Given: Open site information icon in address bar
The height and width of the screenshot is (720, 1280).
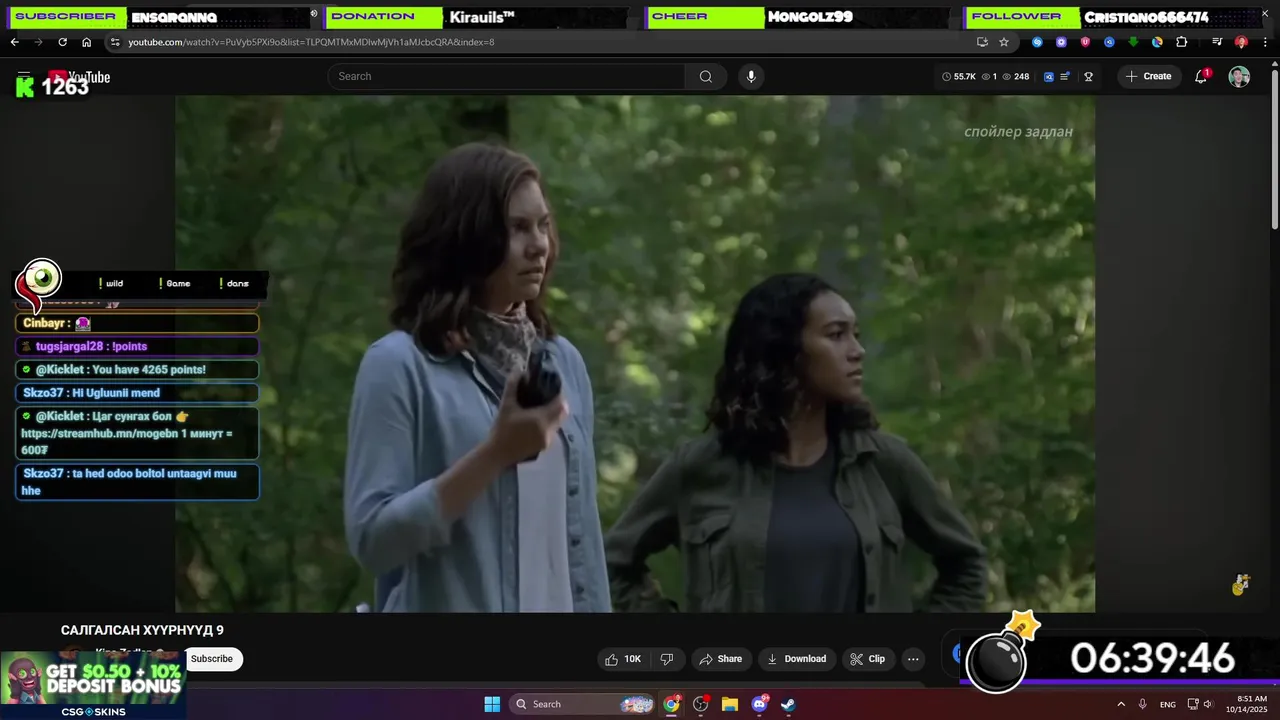Looking at the screenshot, I should coord(115,42).
